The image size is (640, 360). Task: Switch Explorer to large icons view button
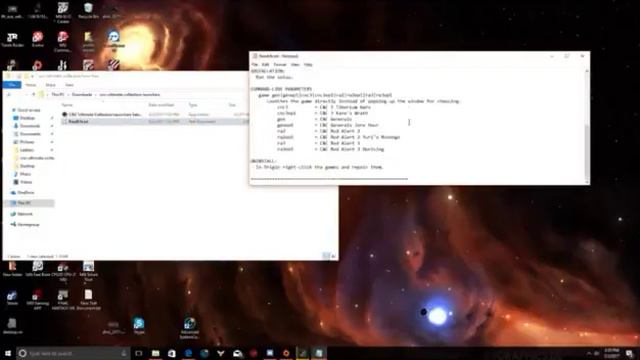[333, 256]
